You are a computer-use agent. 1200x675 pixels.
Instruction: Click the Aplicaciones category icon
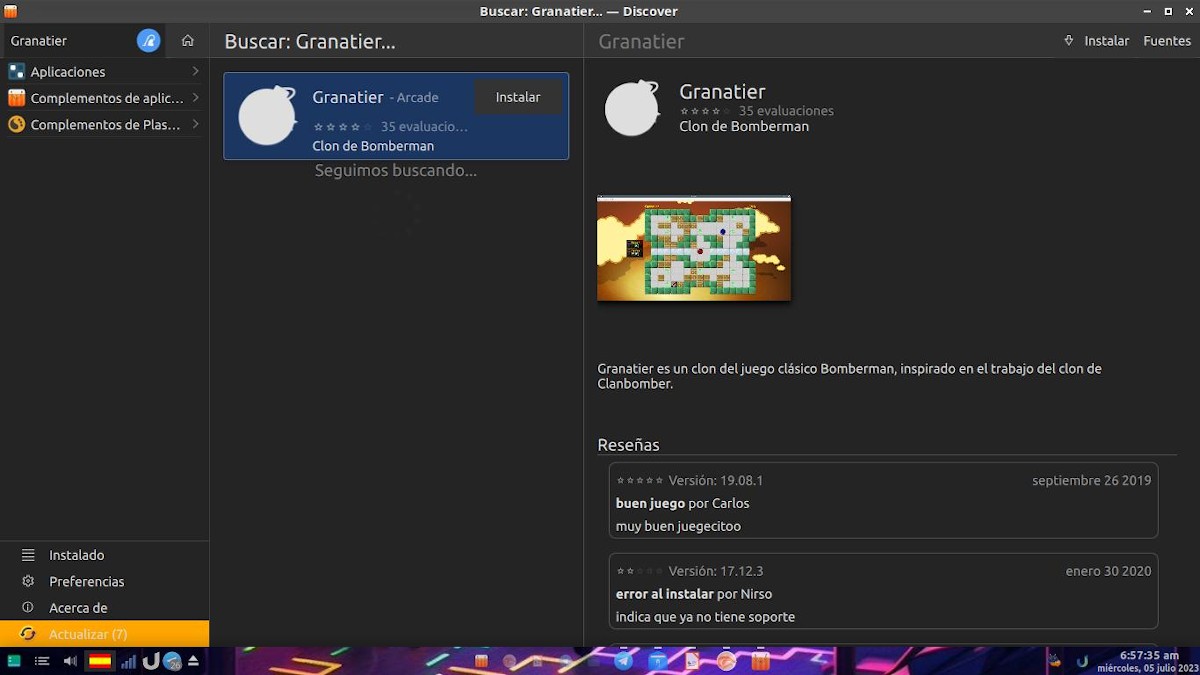[16, 72]
